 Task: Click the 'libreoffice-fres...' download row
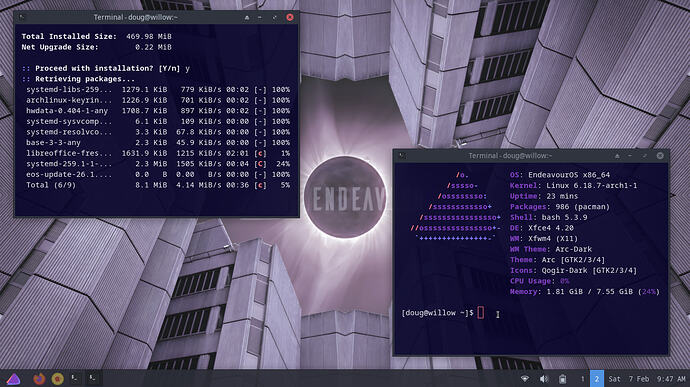[x=158, y=153]
